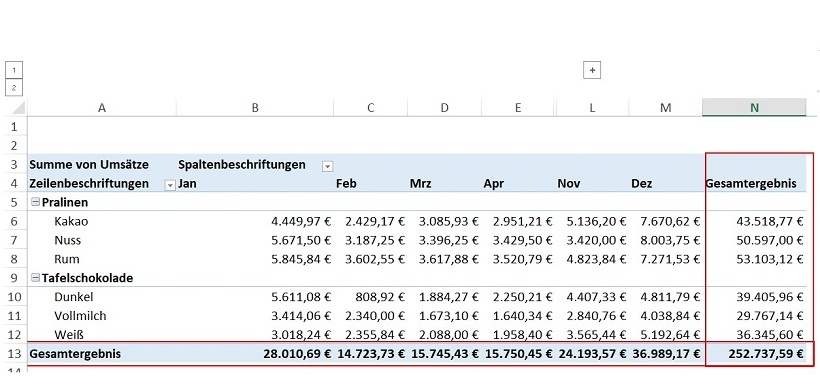
Task: Select column B header
Action: tap(255, 108)
